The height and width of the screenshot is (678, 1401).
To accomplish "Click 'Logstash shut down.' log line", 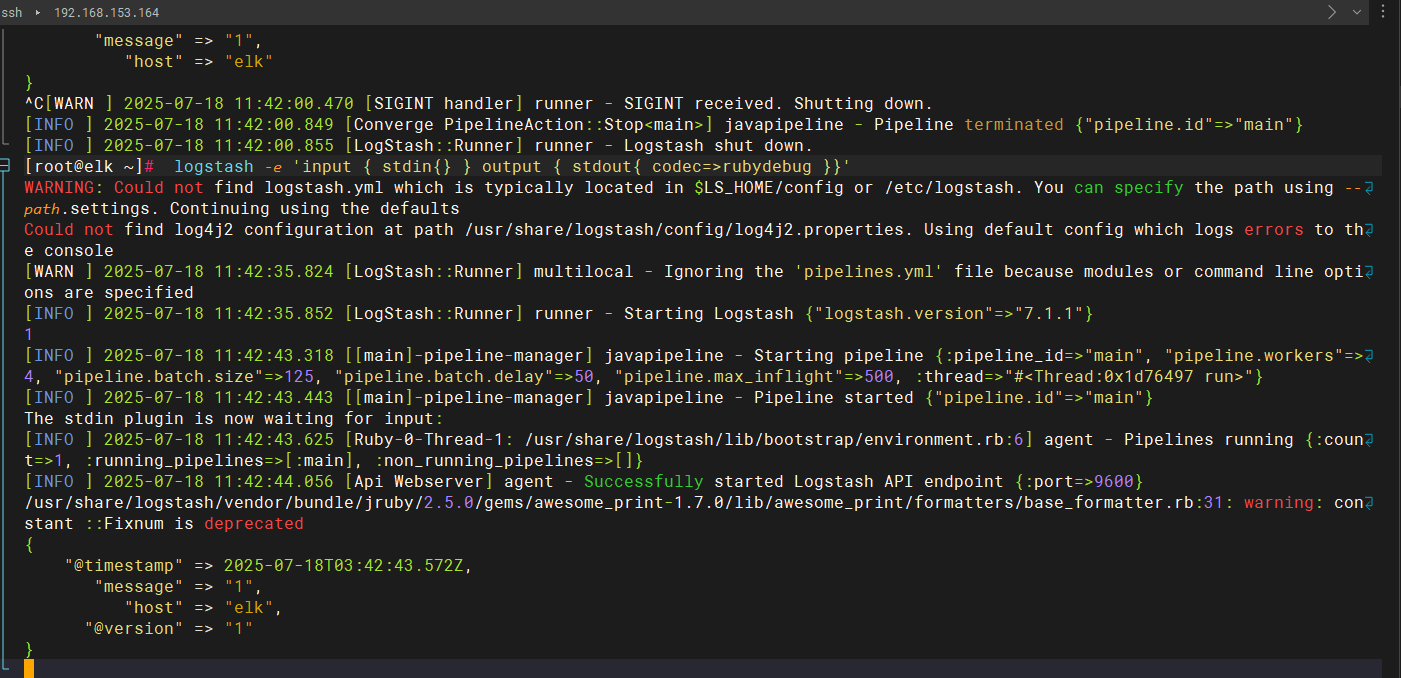I will click(718, 146).
